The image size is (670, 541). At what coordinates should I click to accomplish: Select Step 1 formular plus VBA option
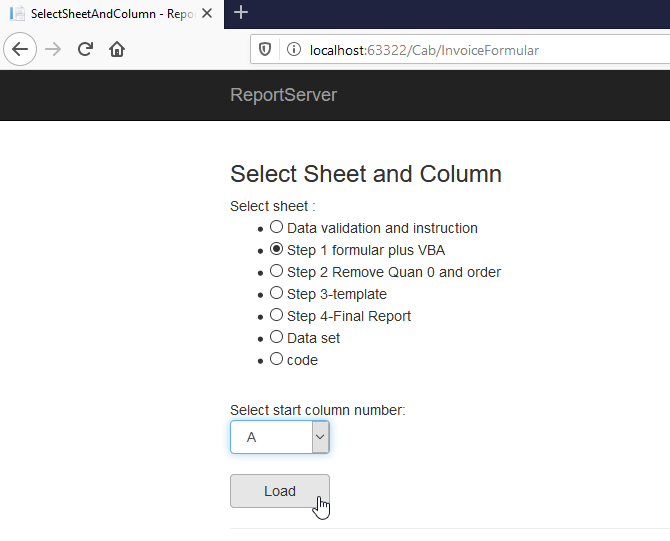[x=277, y=249]
